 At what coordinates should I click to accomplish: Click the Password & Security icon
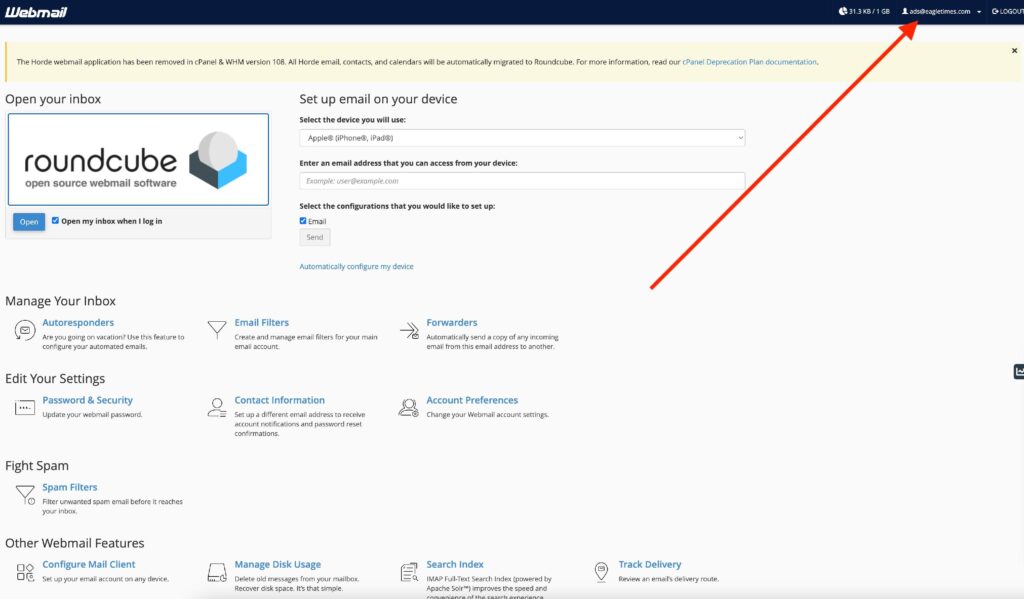coord(24,407)
